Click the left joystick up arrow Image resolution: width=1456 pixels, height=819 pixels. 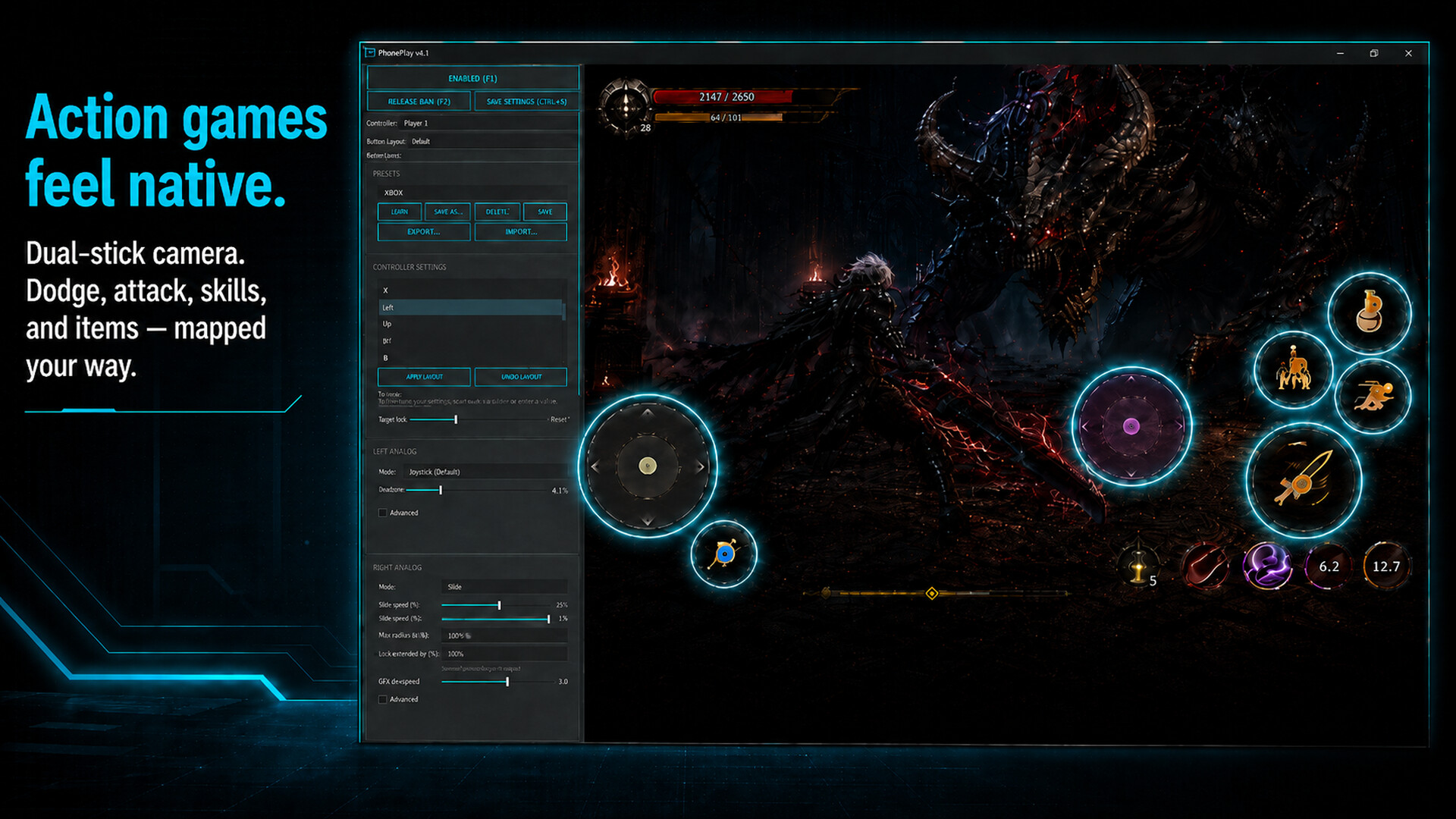coord(647,413)
